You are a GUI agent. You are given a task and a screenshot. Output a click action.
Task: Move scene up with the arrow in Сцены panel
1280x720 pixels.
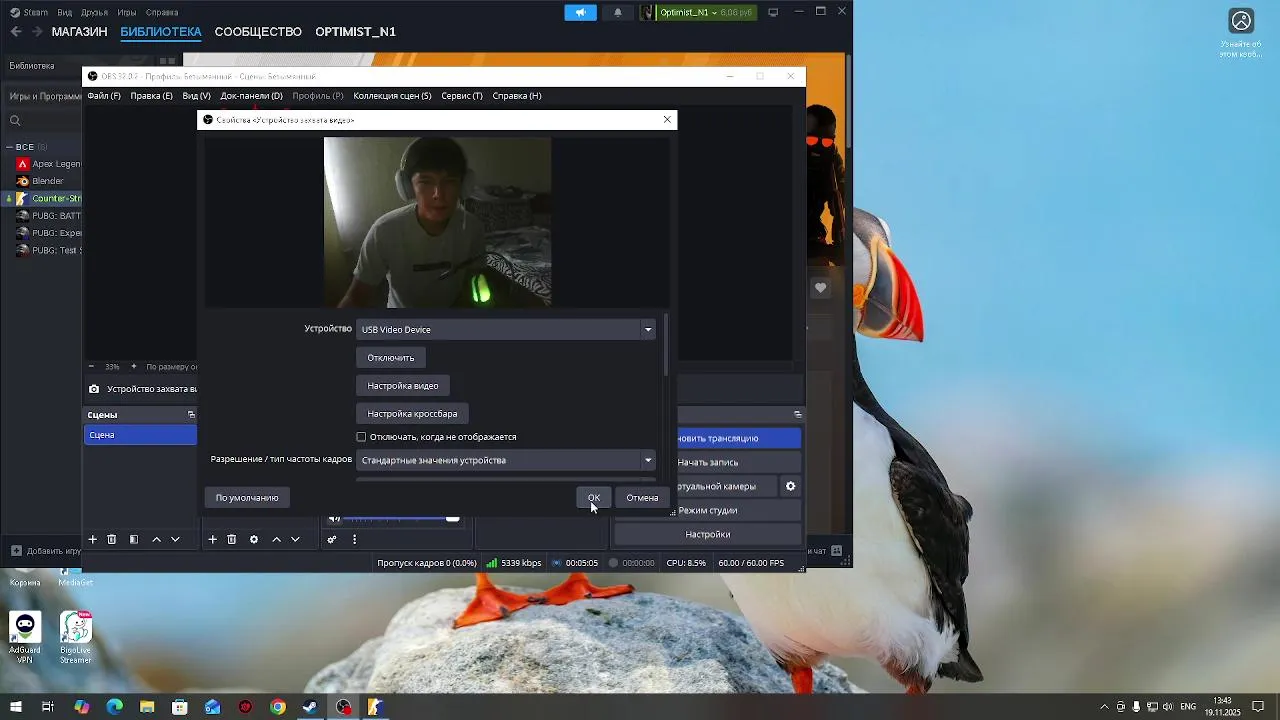(x=156, y=539)
